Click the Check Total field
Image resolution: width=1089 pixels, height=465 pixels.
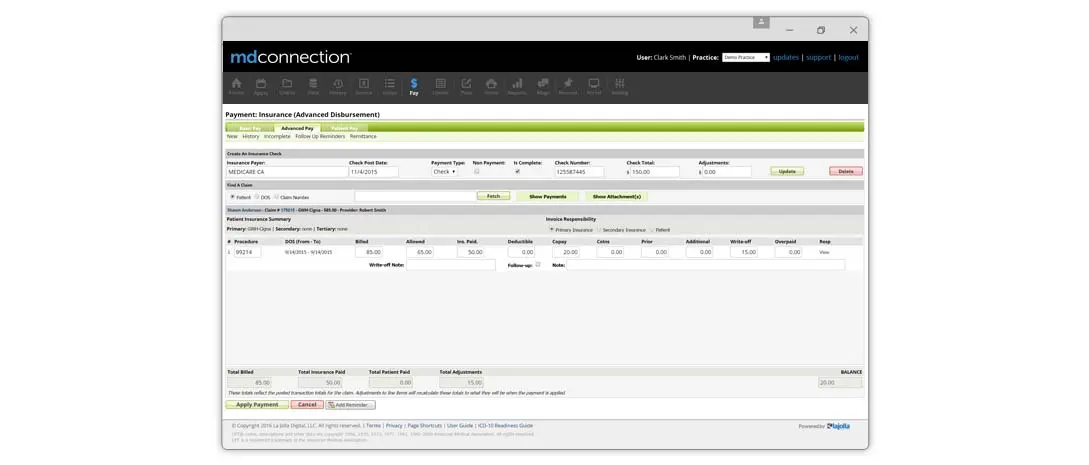(654, 171)
